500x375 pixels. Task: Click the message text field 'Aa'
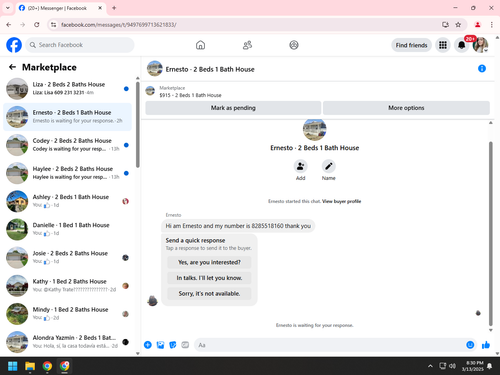click(329, 345)
